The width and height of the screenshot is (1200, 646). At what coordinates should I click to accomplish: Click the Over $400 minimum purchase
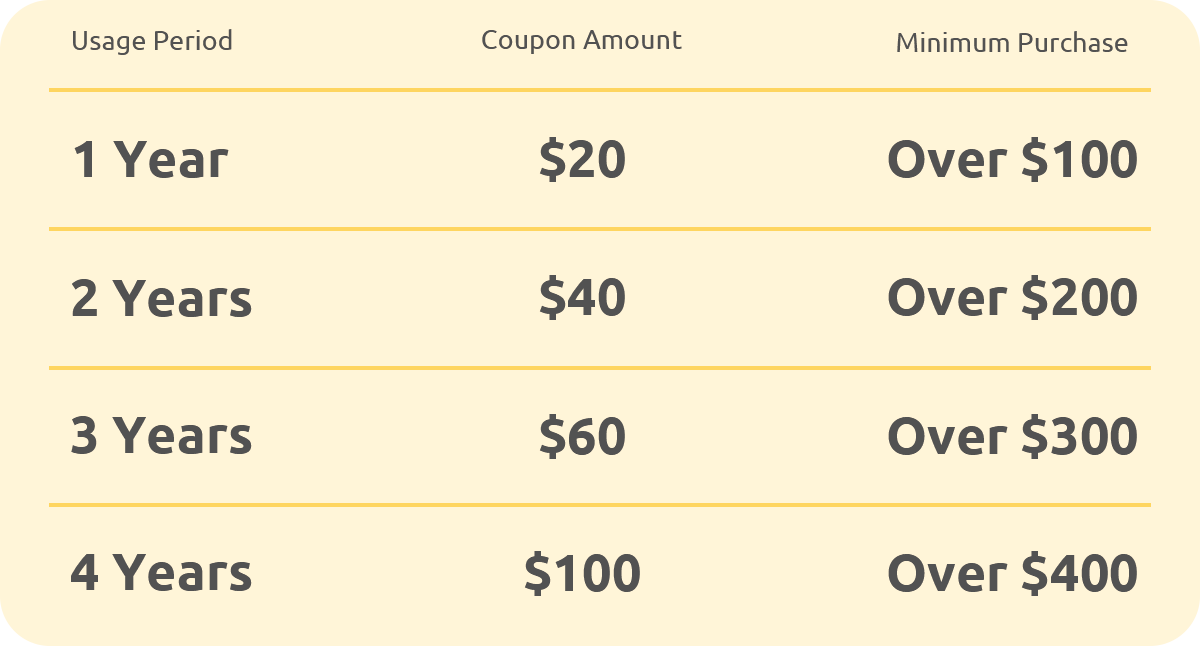[x=1013, y=573]
